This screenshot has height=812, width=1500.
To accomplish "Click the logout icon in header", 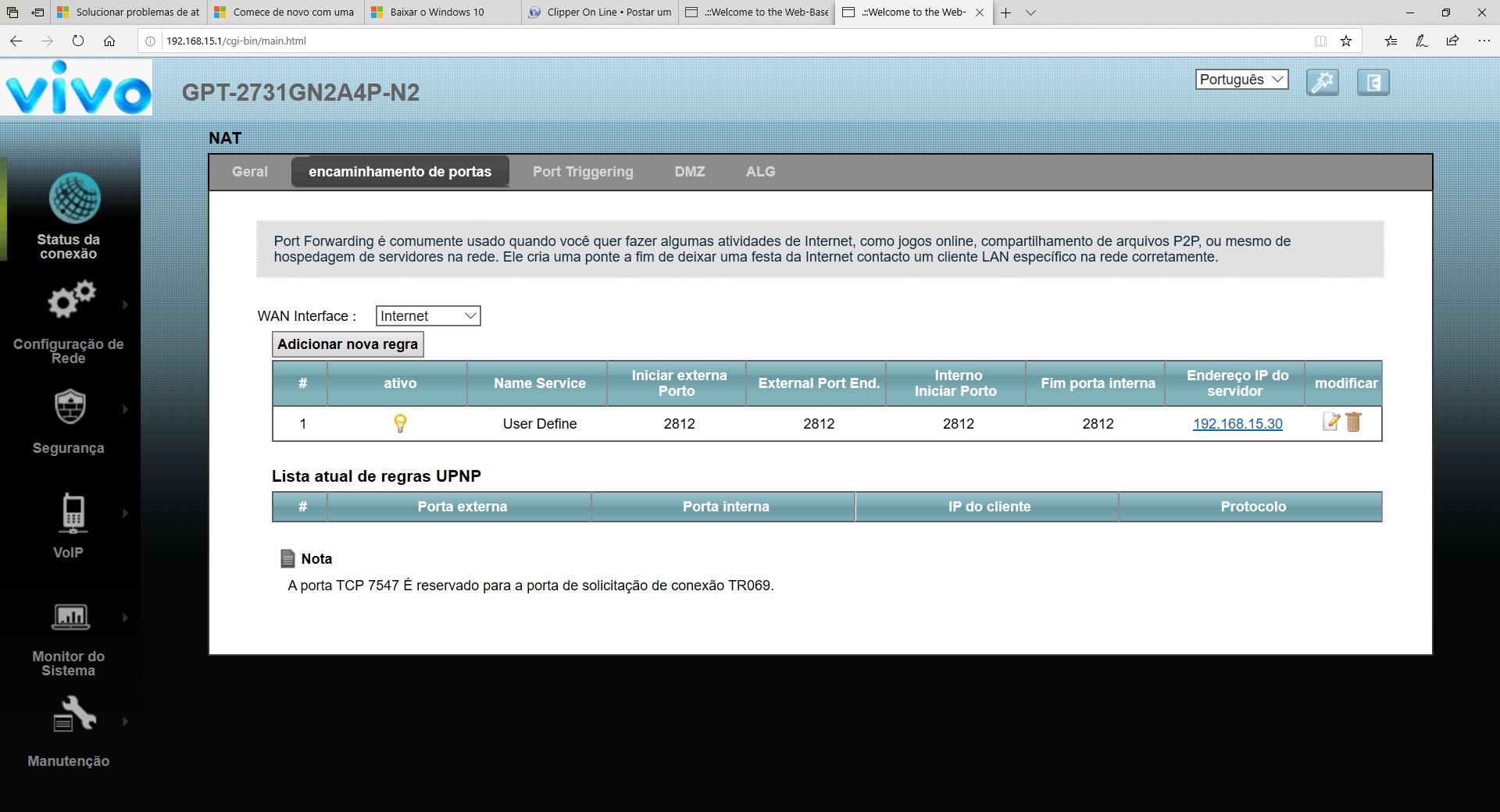I will [x=1373, y=82].
